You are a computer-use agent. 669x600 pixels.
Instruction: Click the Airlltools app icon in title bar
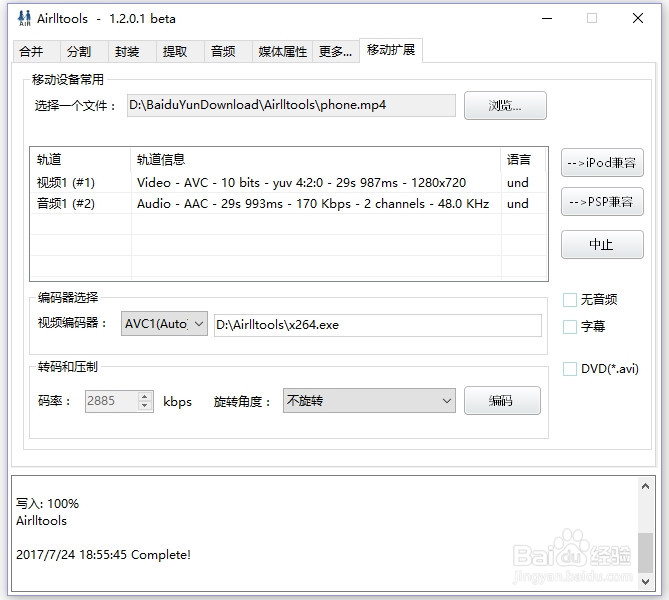[x=24, y=18]
